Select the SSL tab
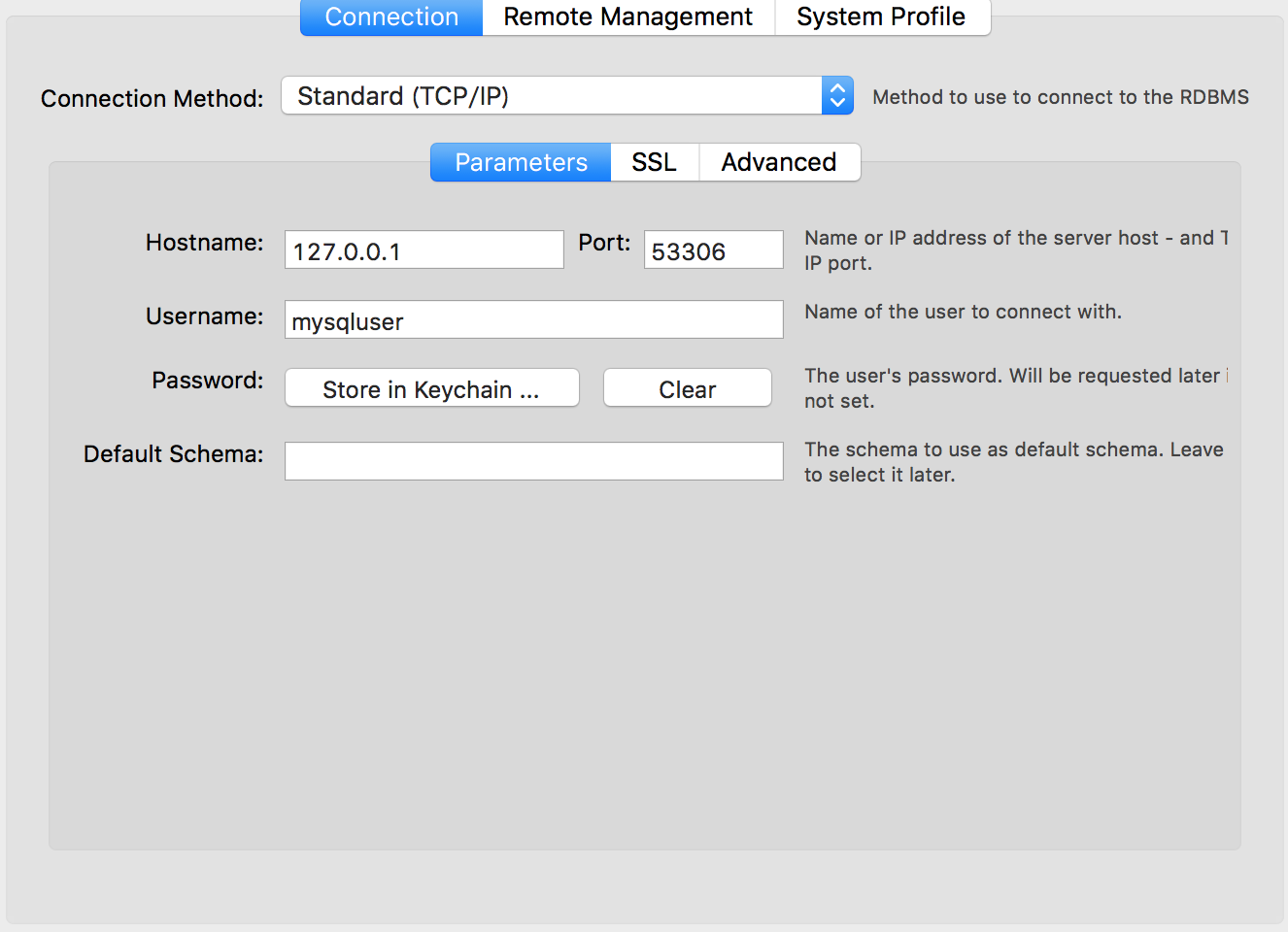This screenshot has height=932, width=1288. (x=654, y=162)
